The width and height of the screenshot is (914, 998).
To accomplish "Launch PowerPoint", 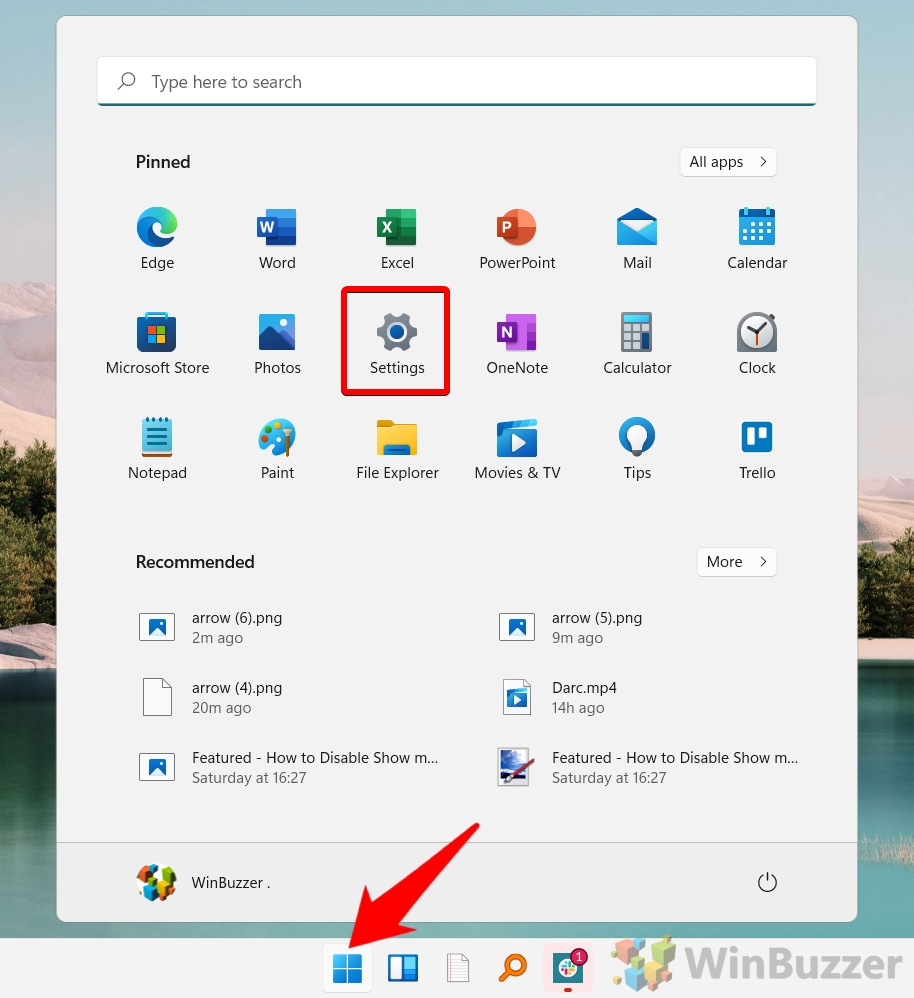I will coord(517,238).
